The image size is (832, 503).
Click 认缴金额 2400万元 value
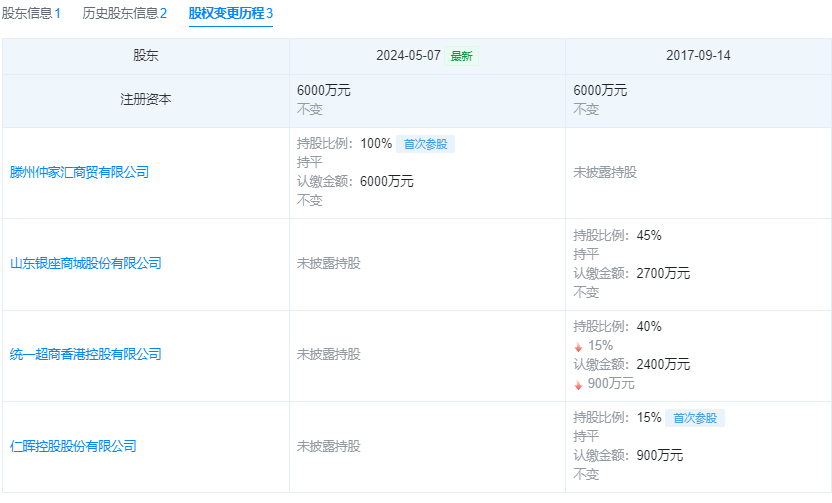[663, 364]
